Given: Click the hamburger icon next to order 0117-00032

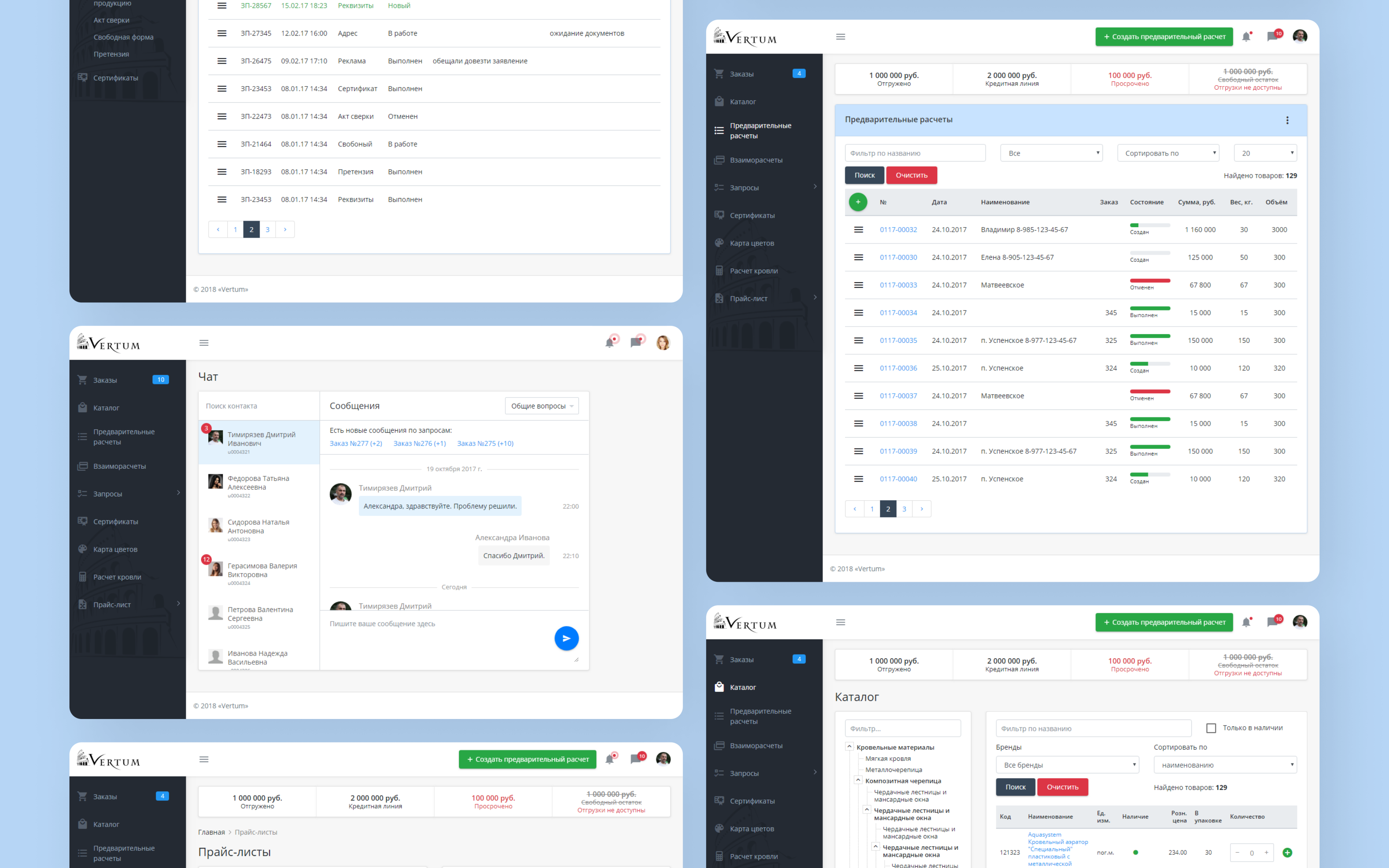Looking at the screenshot, I should tap(858, 230).
